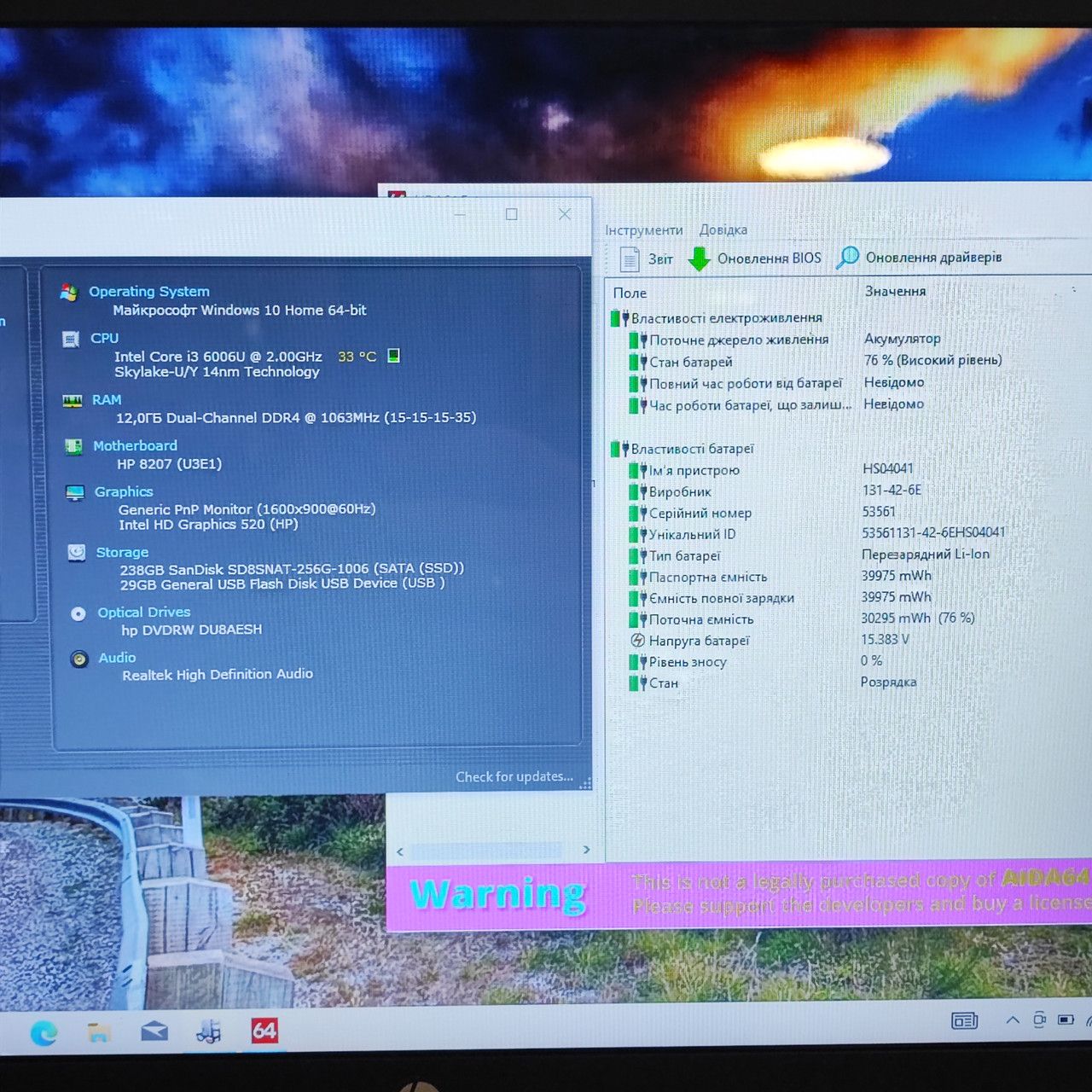Click the right arrow of AIDA64 horizontal scrollbar
Image resolution: width=1092 pixels, height=1092 pixels.
586,850
